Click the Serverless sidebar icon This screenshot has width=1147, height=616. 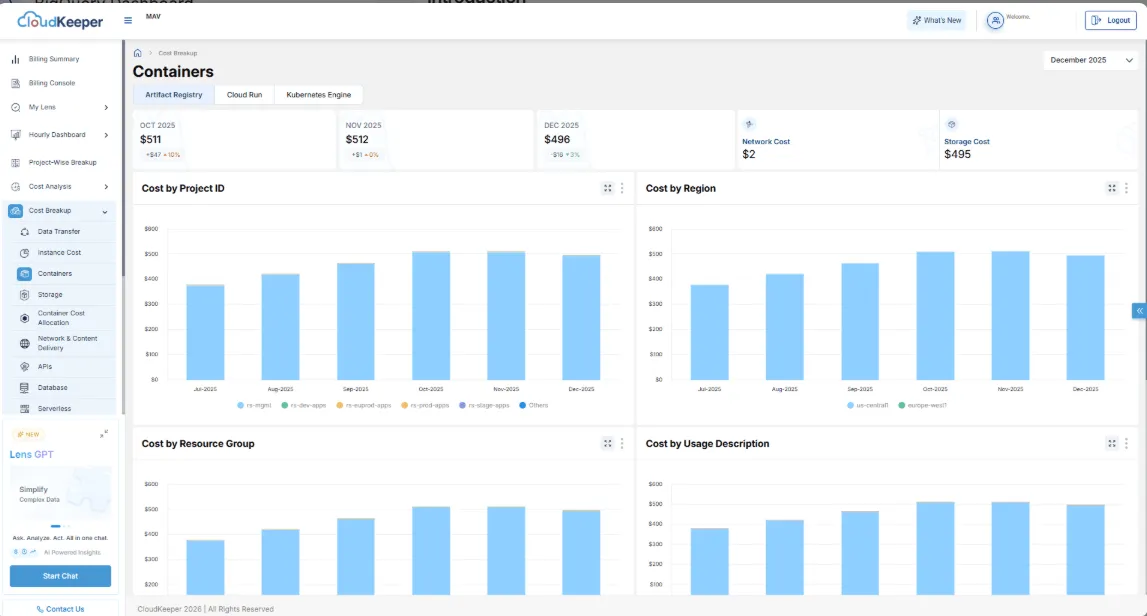tap(24, 409)
